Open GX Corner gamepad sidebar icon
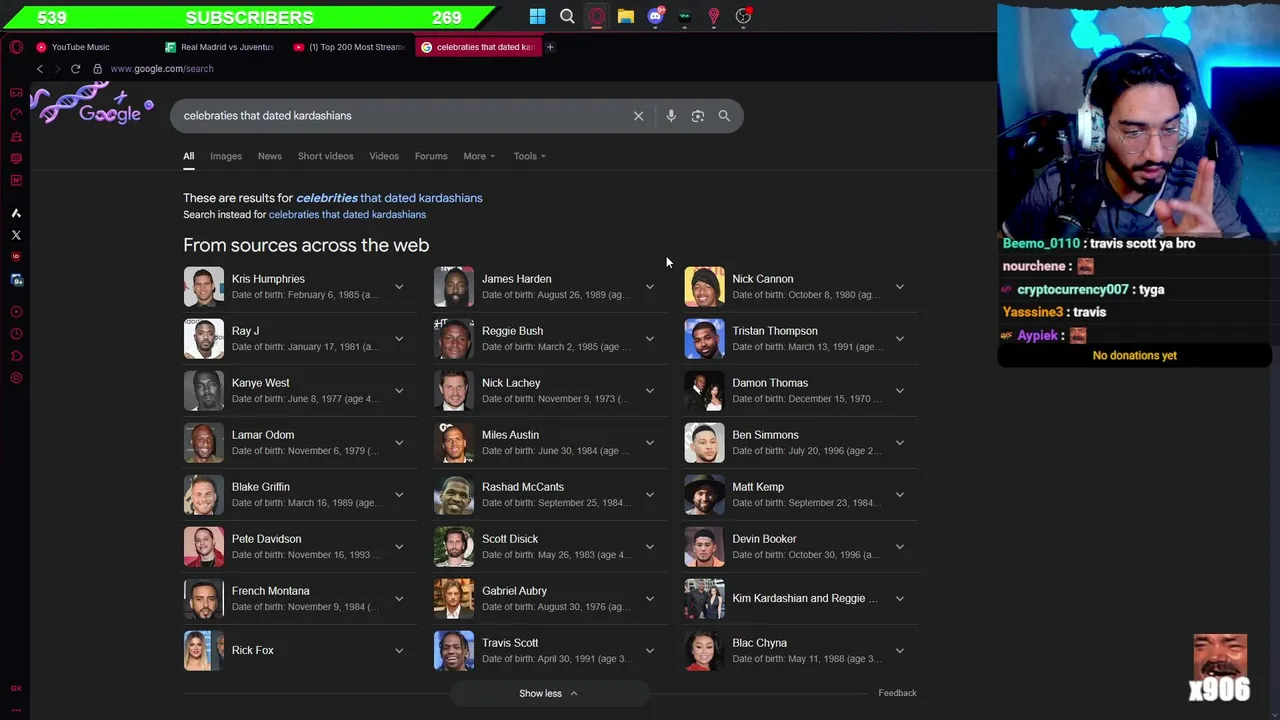The height and width of the screenshot is (720, 1280). point(16,92)
